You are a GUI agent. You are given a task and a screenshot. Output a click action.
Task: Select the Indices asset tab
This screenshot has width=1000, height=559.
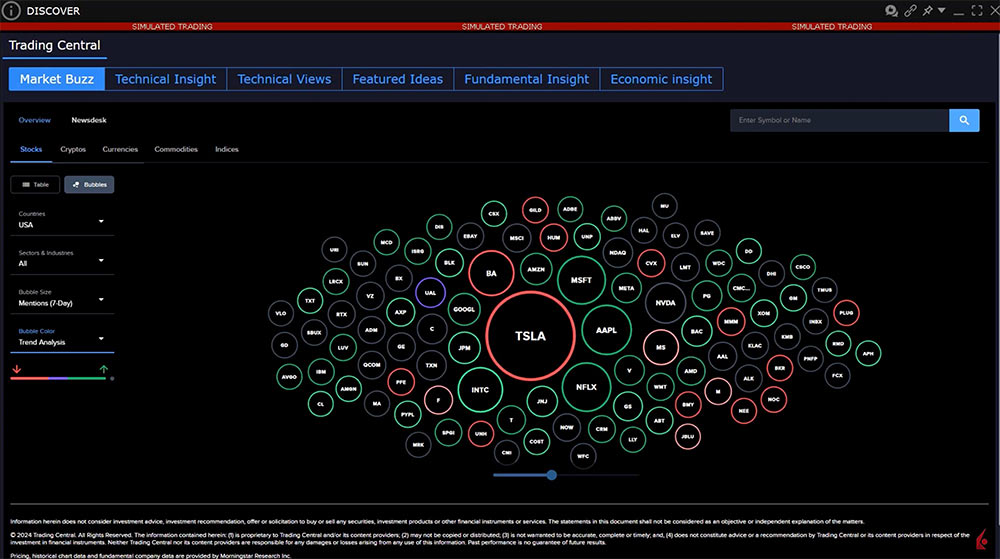point(226,149)
